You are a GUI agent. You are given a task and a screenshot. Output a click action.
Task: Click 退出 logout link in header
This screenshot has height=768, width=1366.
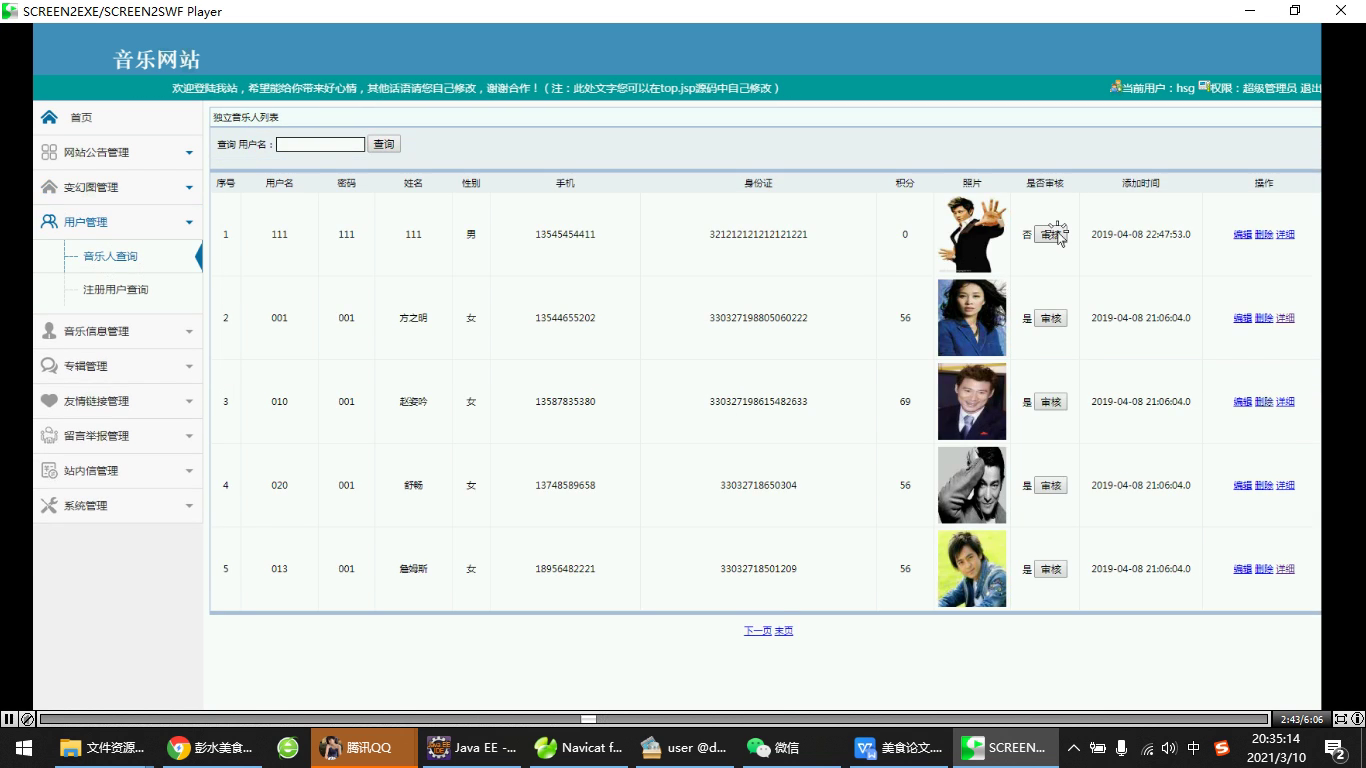[1310, 88]
